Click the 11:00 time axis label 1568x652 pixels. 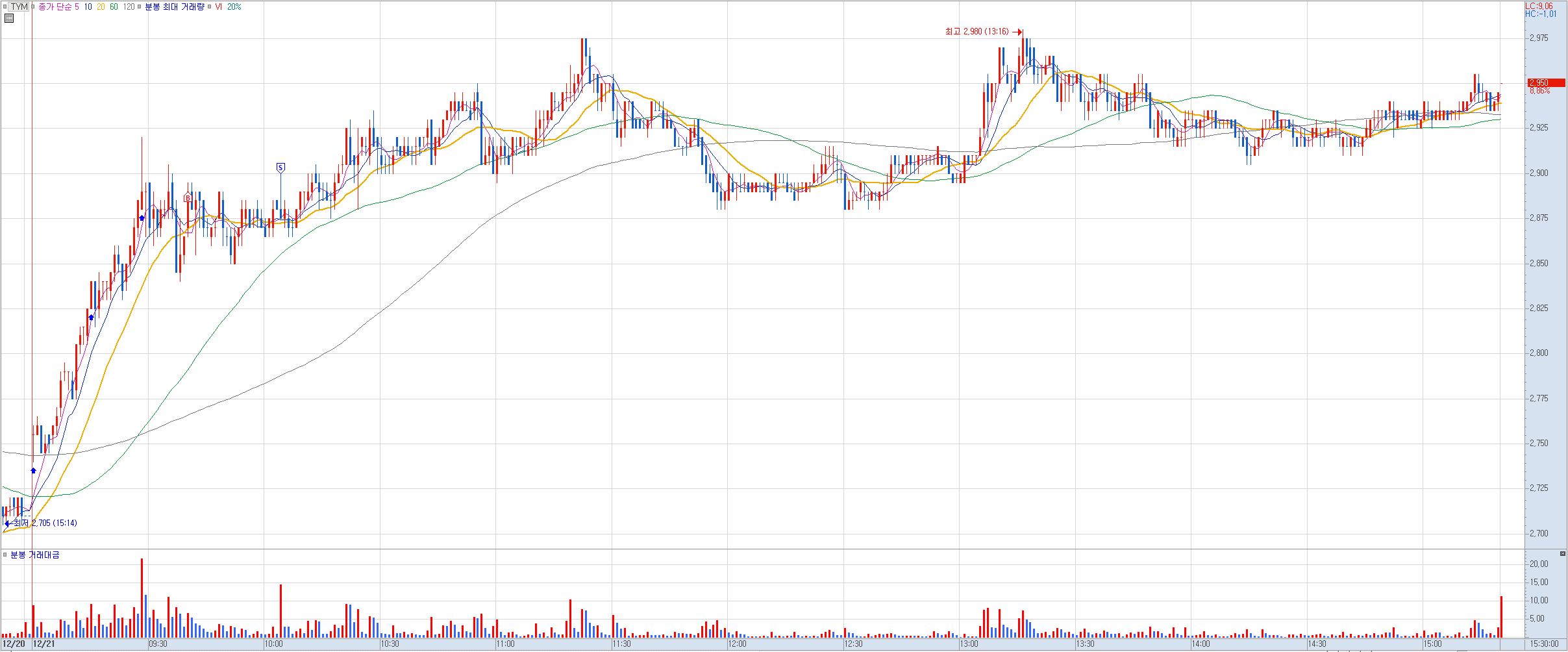click(505, 644)
